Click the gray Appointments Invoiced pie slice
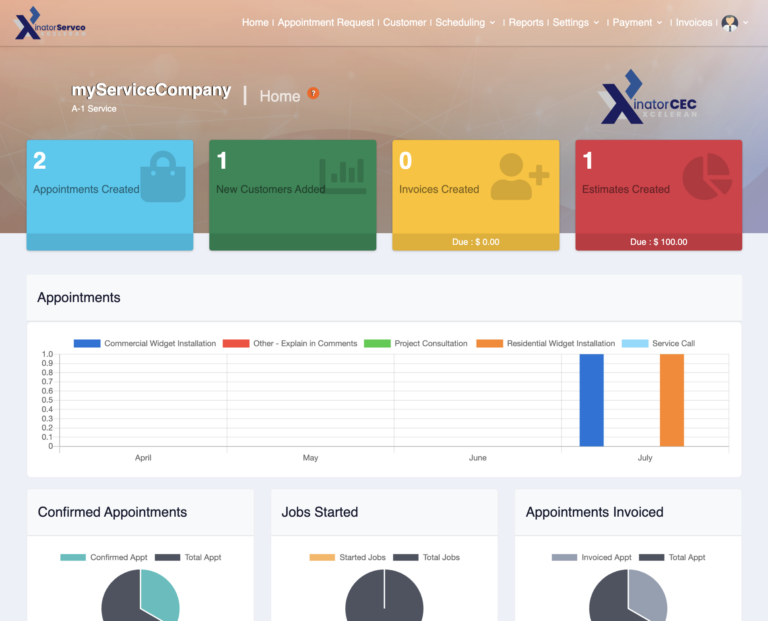Viewport: 768px width, 621px height. pos(648,595)
